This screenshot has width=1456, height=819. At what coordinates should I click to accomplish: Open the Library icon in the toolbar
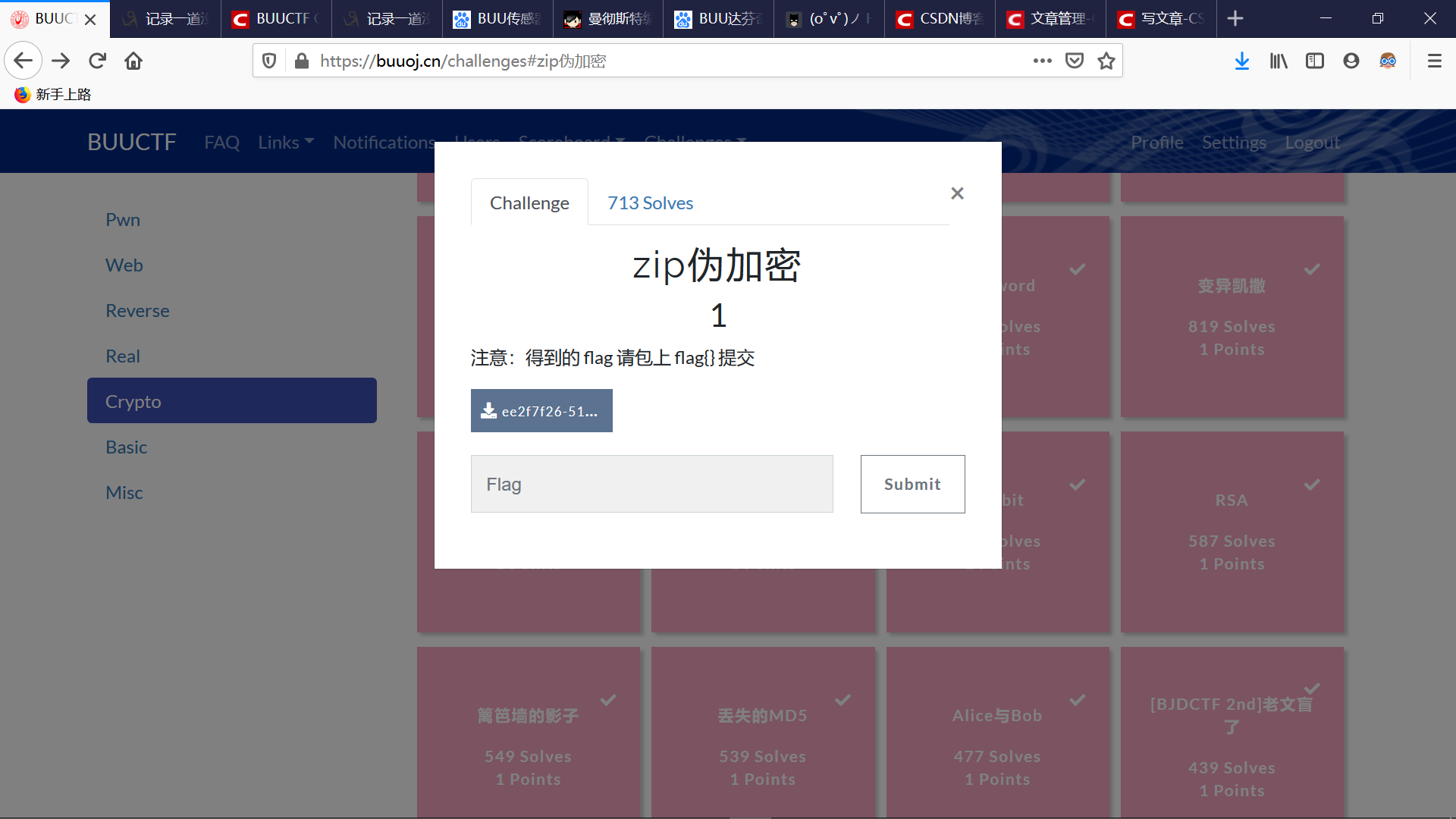click(1278, 61)
